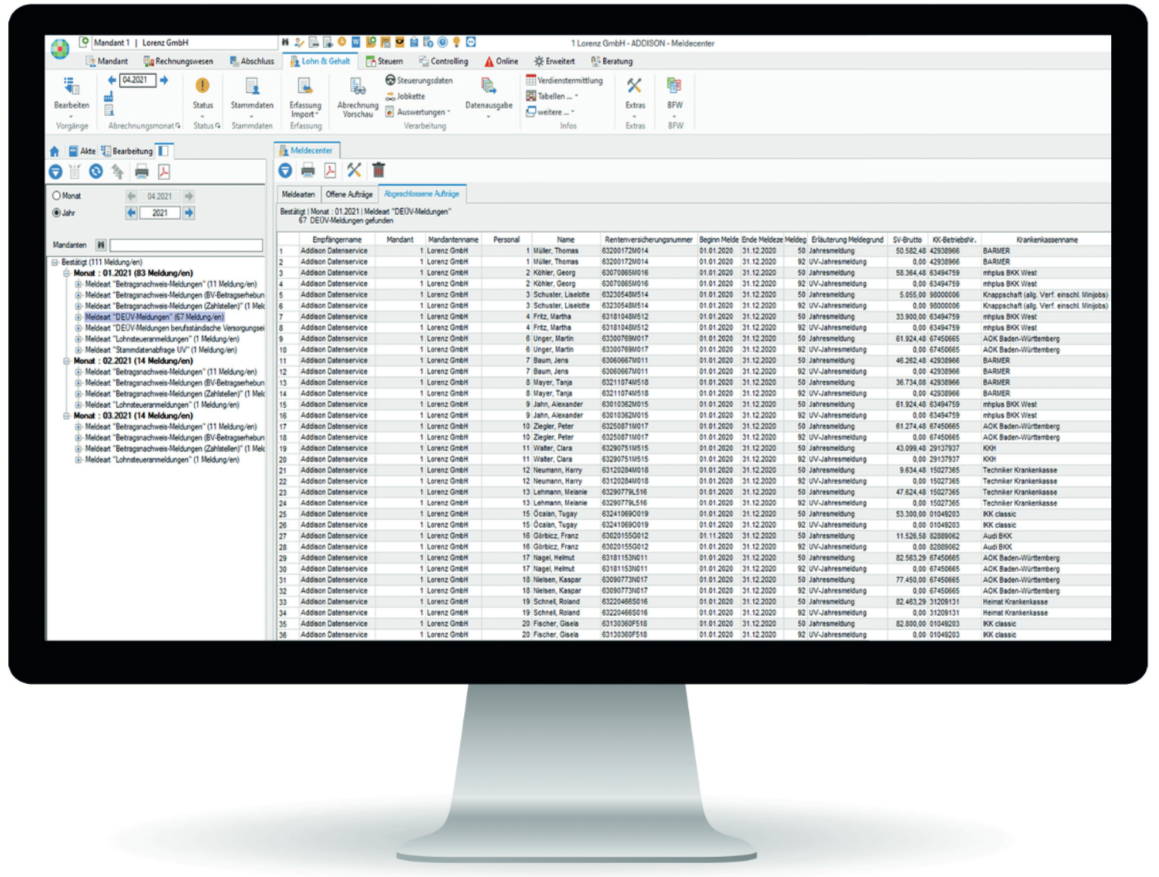Click the PDF export icon in Meldecenter toolbar
Viewport: 1159px width, 877px height.
tap(330, 171)
